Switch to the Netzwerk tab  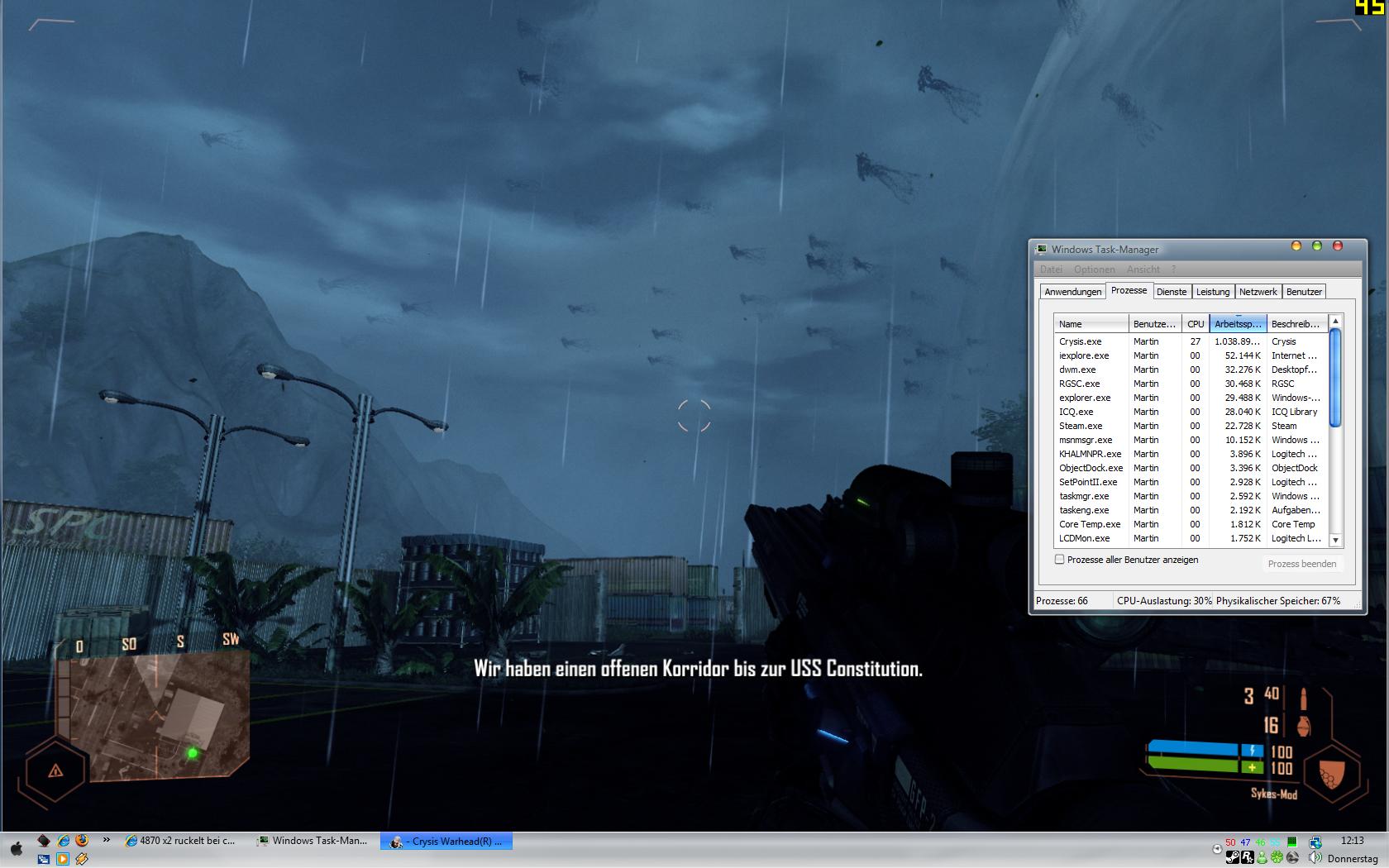pyautogui.click(x=1258, y=292)
